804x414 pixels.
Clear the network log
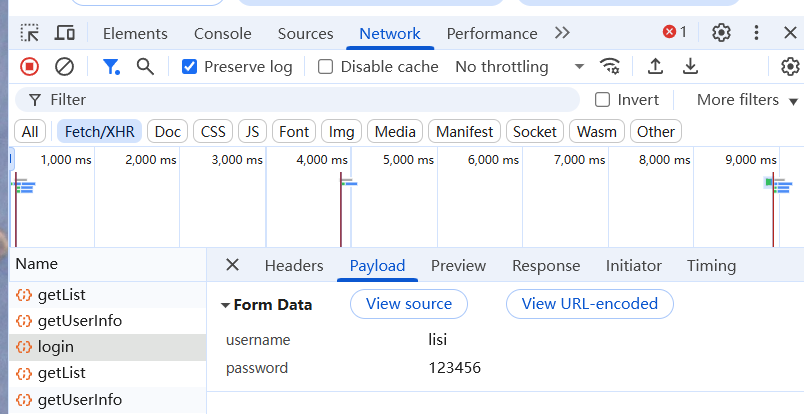(64, 67)
